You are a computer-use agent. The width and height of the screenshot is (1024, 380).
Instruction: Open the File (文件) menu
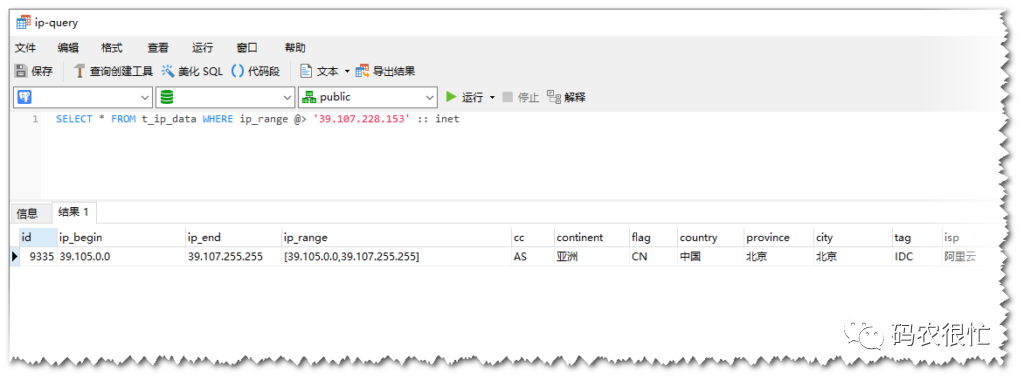pos(25,48)
